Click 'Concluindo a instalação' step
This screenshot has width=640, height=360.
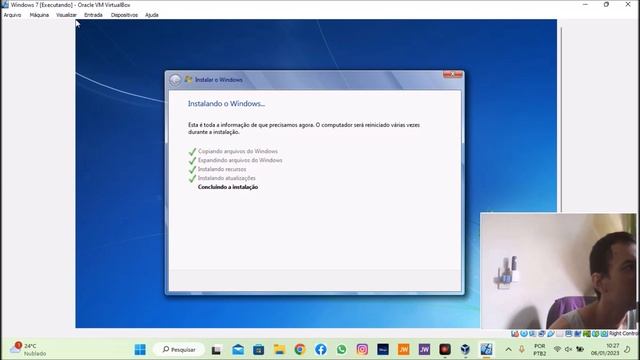[x=228, y=187]
